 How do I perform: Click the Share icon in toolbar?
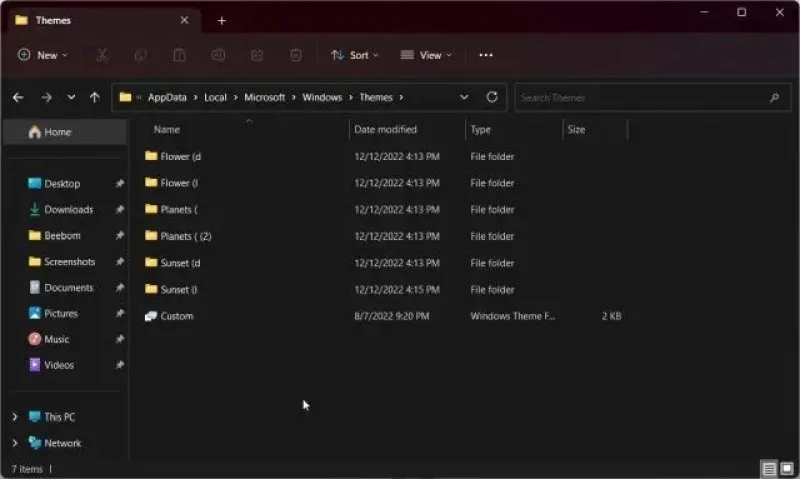[257, 55]
